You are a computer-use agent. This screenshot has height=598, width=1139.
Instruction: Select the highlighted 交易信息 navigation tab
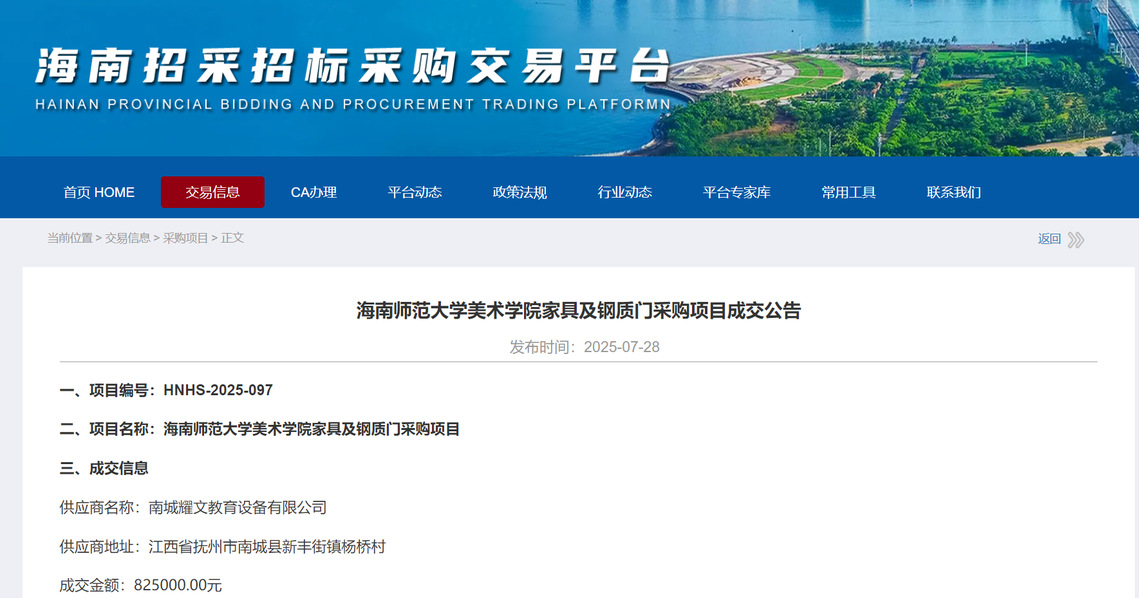(212, 192)
